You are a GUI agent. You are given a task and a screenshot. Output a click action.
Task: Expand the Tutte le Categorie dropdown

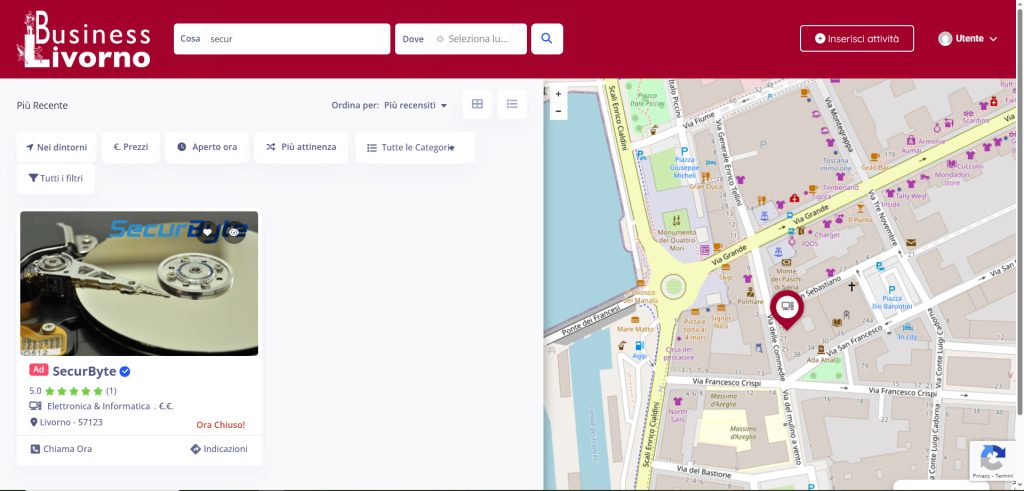click(415, 147)
